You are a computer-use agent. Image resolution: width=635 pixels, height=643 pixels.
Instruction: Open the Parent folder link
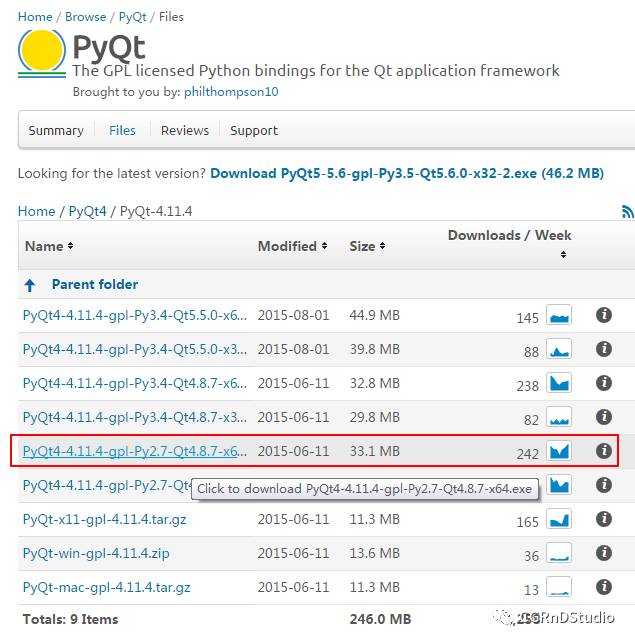(95, 284)
